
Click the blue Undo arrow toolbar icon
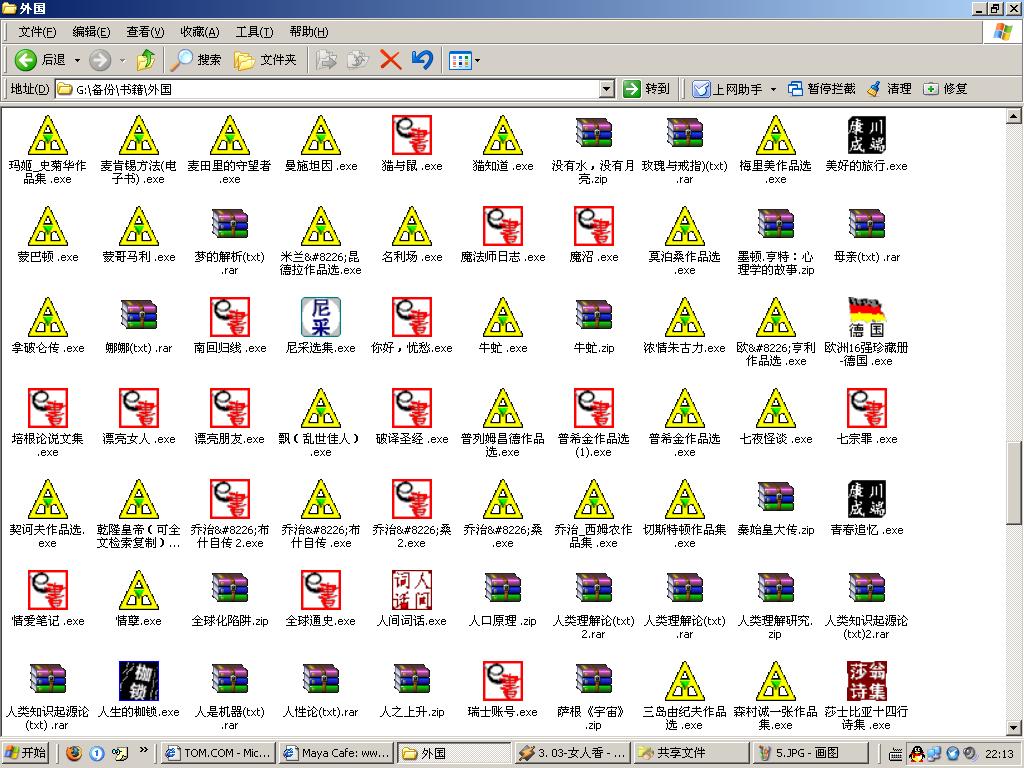tap(422, 60)
